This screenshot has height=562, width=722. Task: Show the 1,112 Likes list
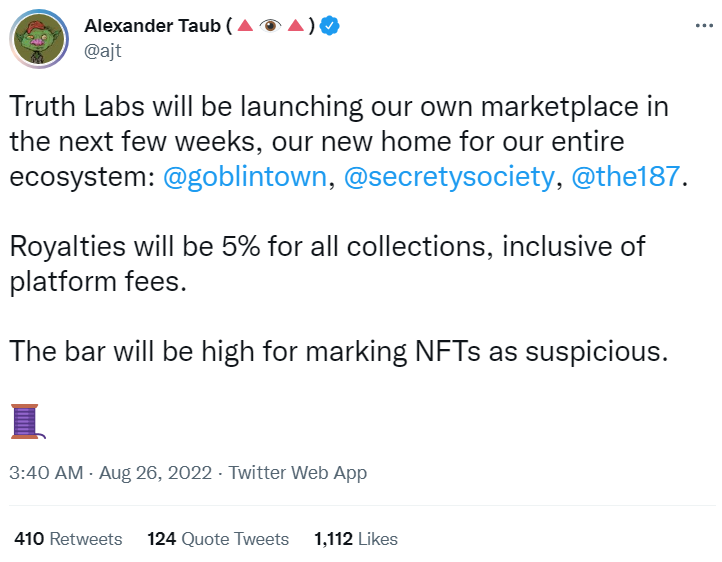point(355,539)
